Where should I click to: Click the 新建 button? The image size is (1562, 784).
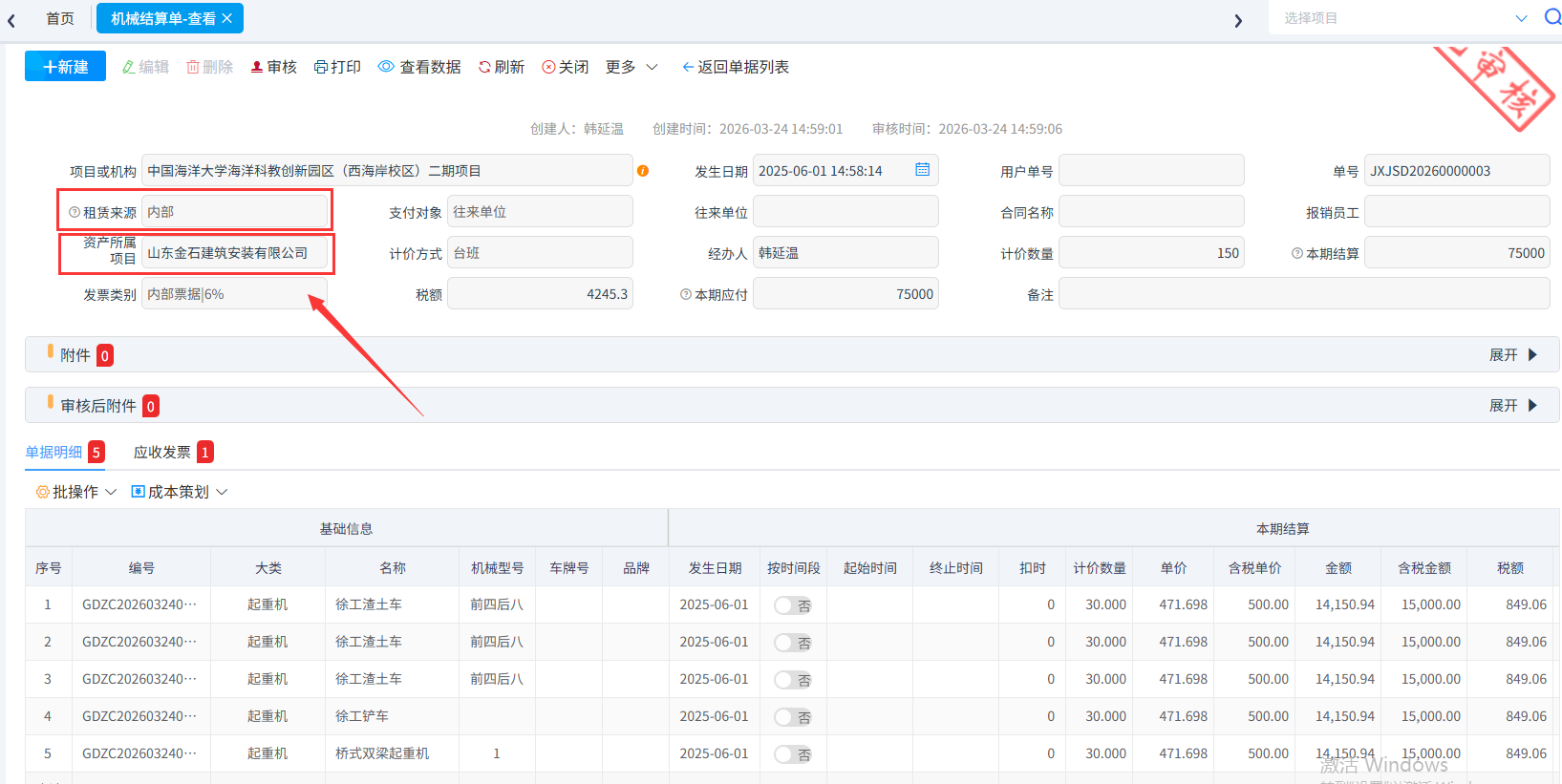65,67
